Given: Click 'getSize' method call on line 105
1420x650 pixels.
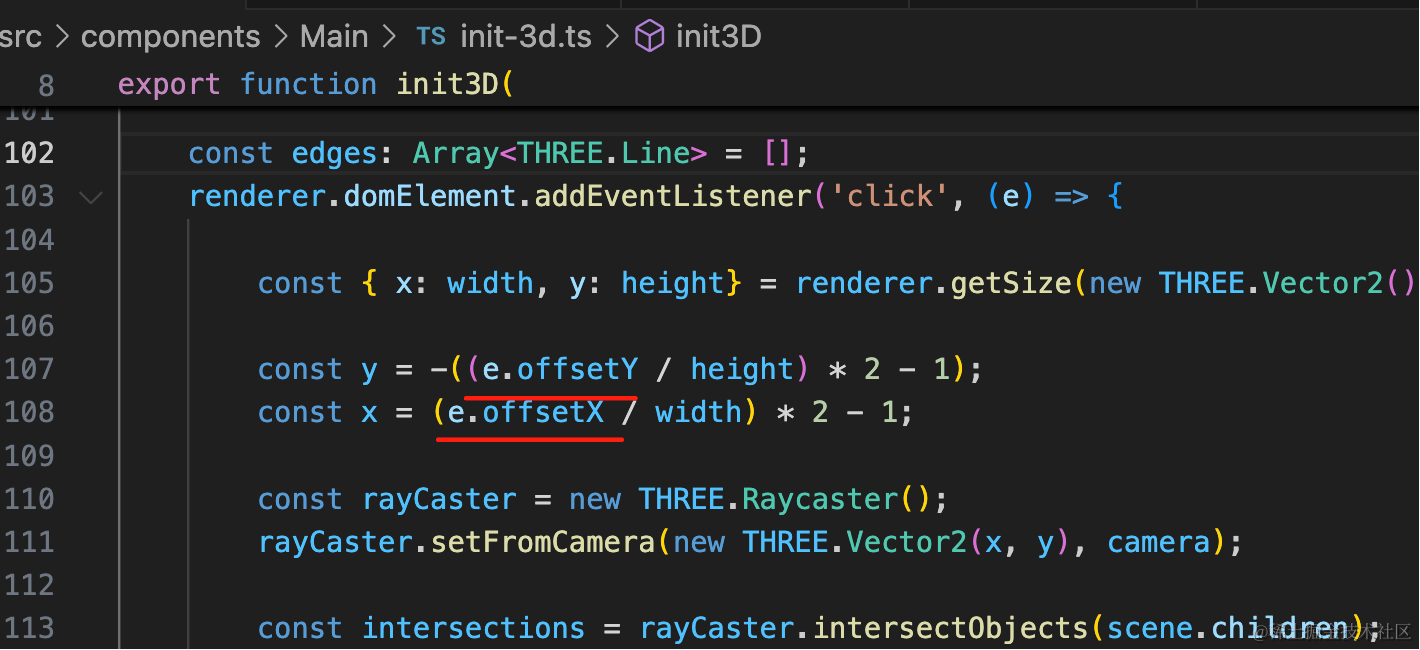Looking at the screenshot, I should click(x=1010, y=283).
